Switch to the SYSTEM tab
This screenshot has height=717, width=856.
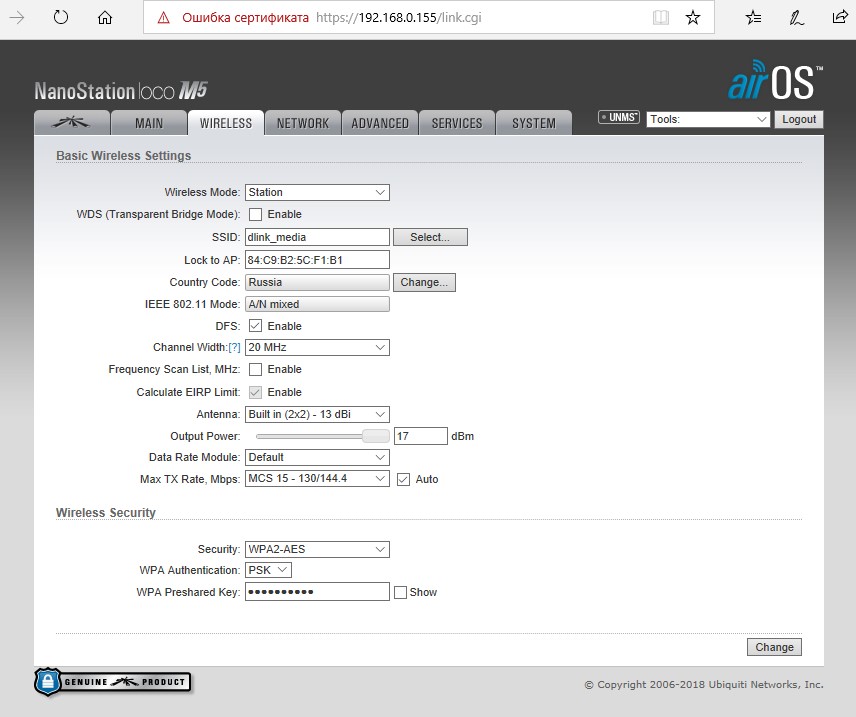(534, 123)
